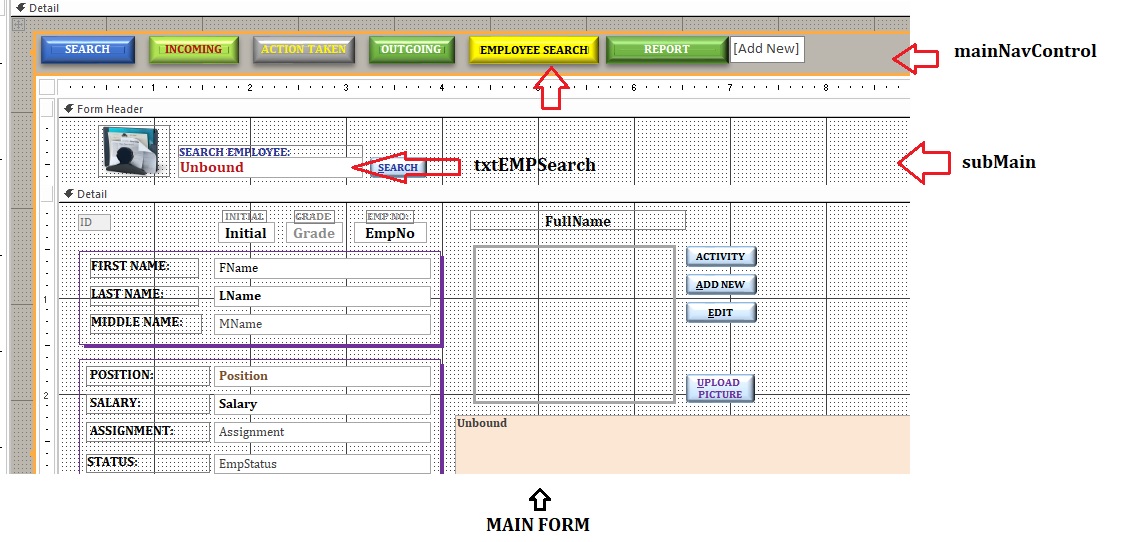Select the EmpNo text box
1126x542 pixels.
coord(390,233)
